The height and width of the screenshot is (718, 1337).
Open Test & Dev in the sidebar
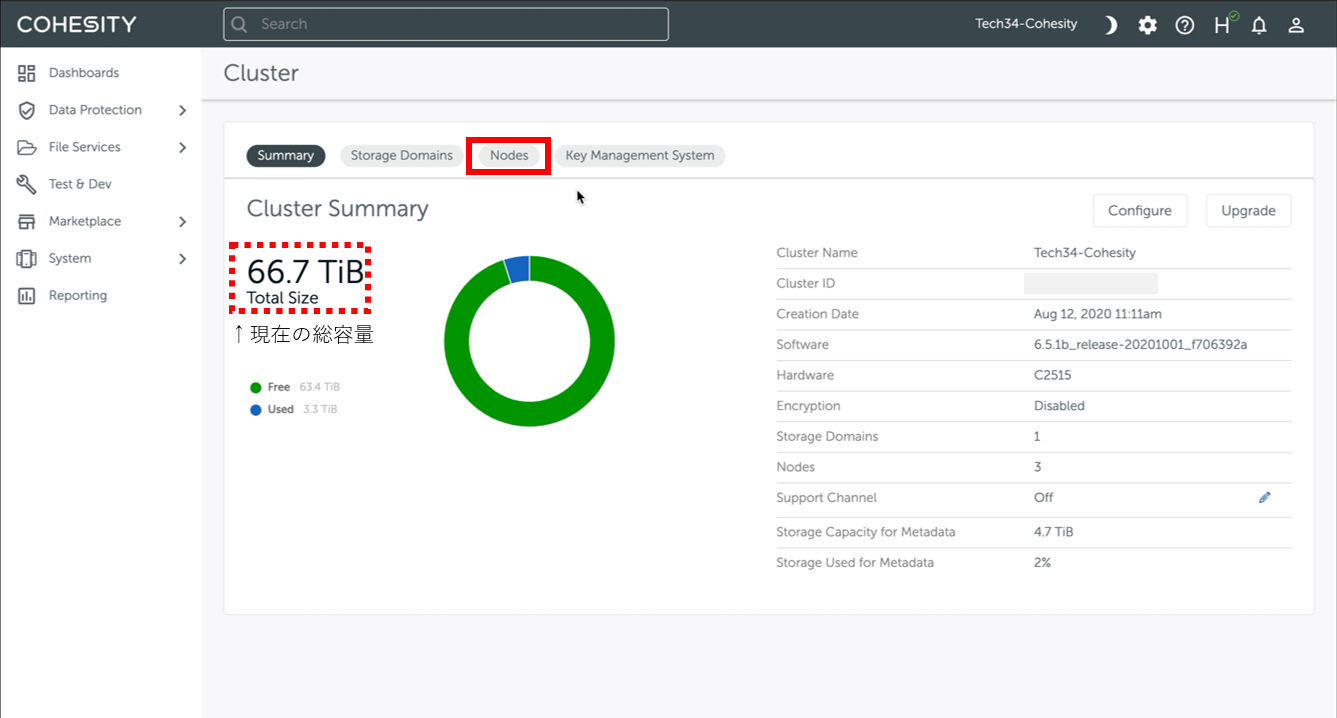(x=80, y=184)
